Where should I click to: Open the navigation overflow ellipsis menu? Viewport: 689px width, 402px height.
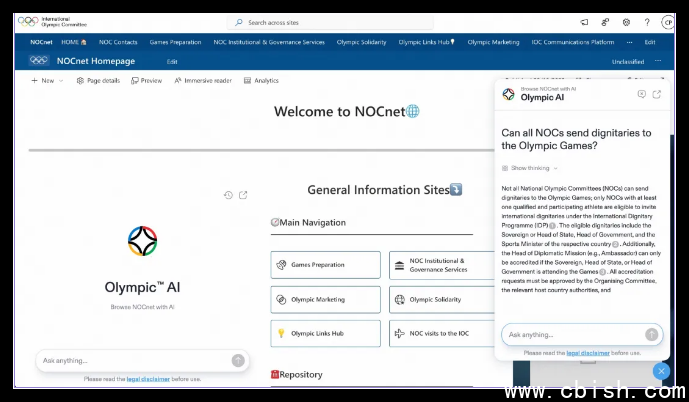pyautogui.click(x=629, y=42)
